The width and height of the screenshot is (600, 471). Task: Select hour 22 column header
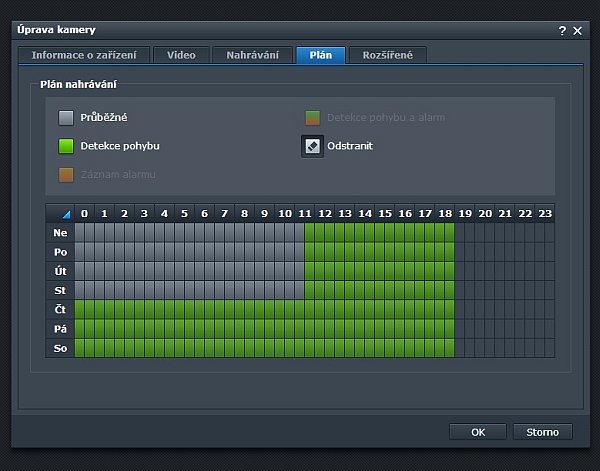click(525, 213)
